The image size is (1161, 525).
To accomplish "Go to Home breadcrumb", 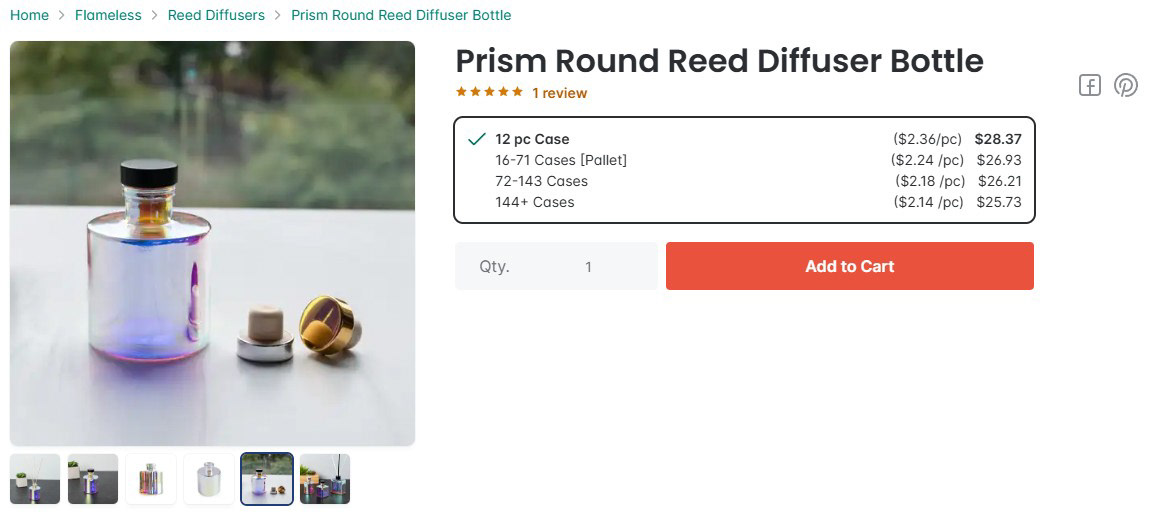I will pyautogui.click(x=29, y=15).
